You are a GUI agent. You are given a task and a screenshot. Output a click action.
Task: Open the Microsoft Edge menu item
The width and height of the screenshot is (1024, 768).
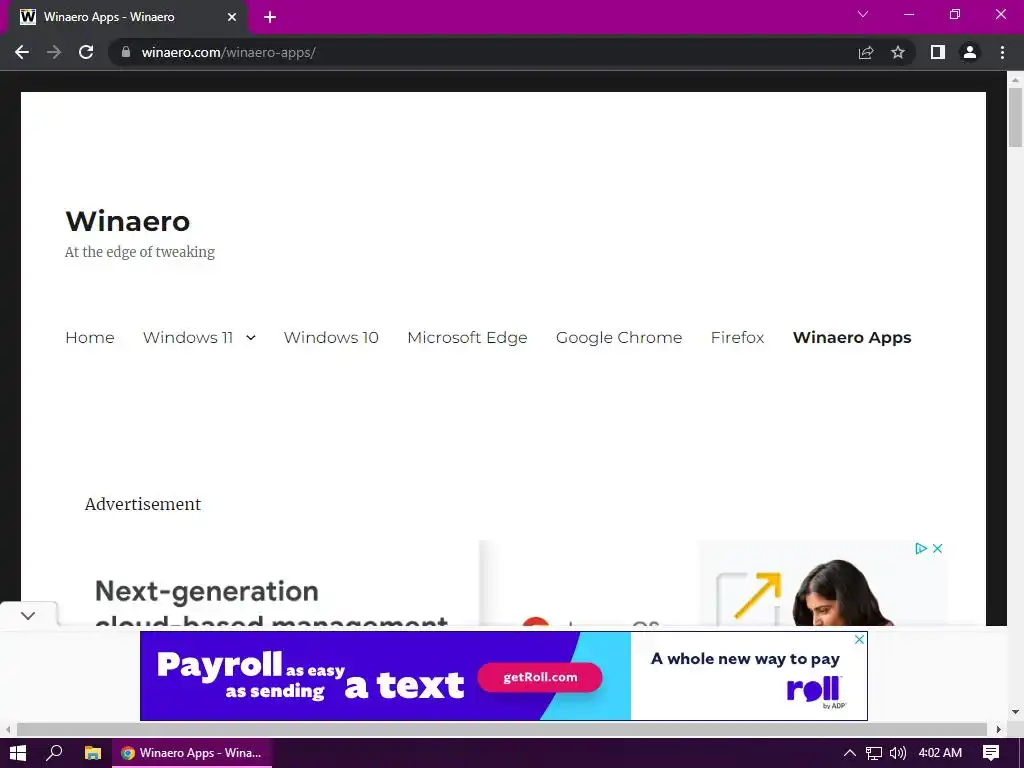point(467,338)
